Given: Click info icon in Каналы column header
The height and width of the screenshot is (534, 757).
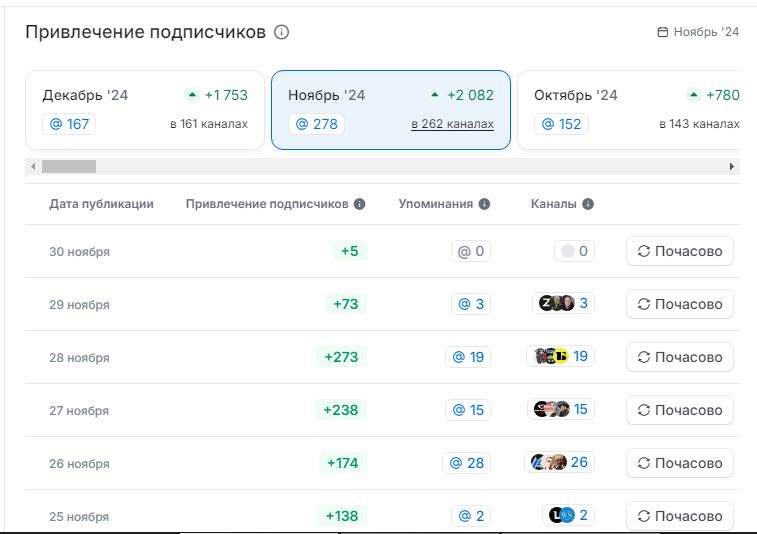Looking at the screenshot, I should (x=588, y=204).
